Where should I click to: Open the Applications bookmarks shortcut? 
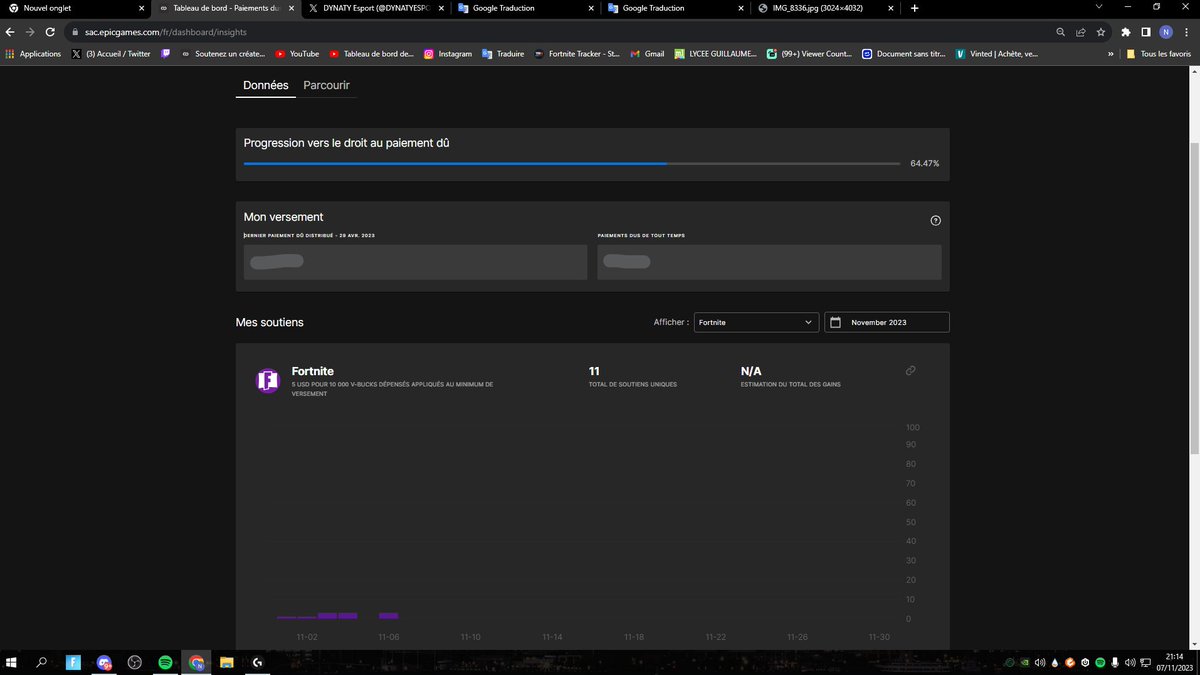[33, 54]
